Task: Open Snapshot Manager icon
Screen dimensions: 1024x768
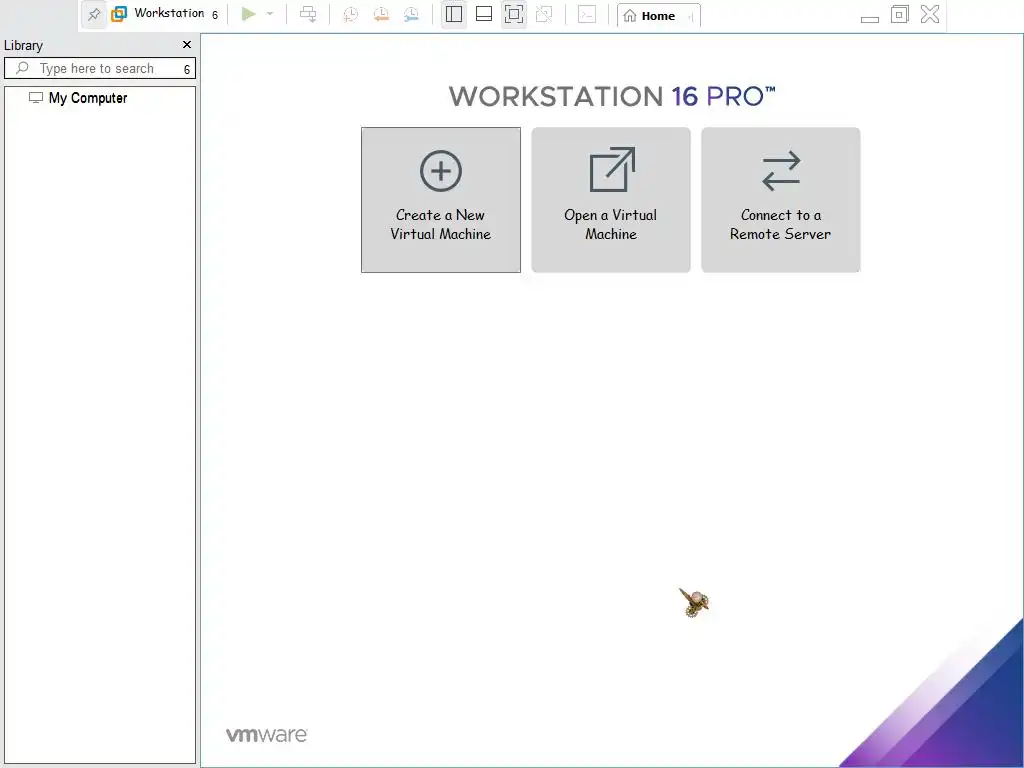Action: (x=411, y=14)
